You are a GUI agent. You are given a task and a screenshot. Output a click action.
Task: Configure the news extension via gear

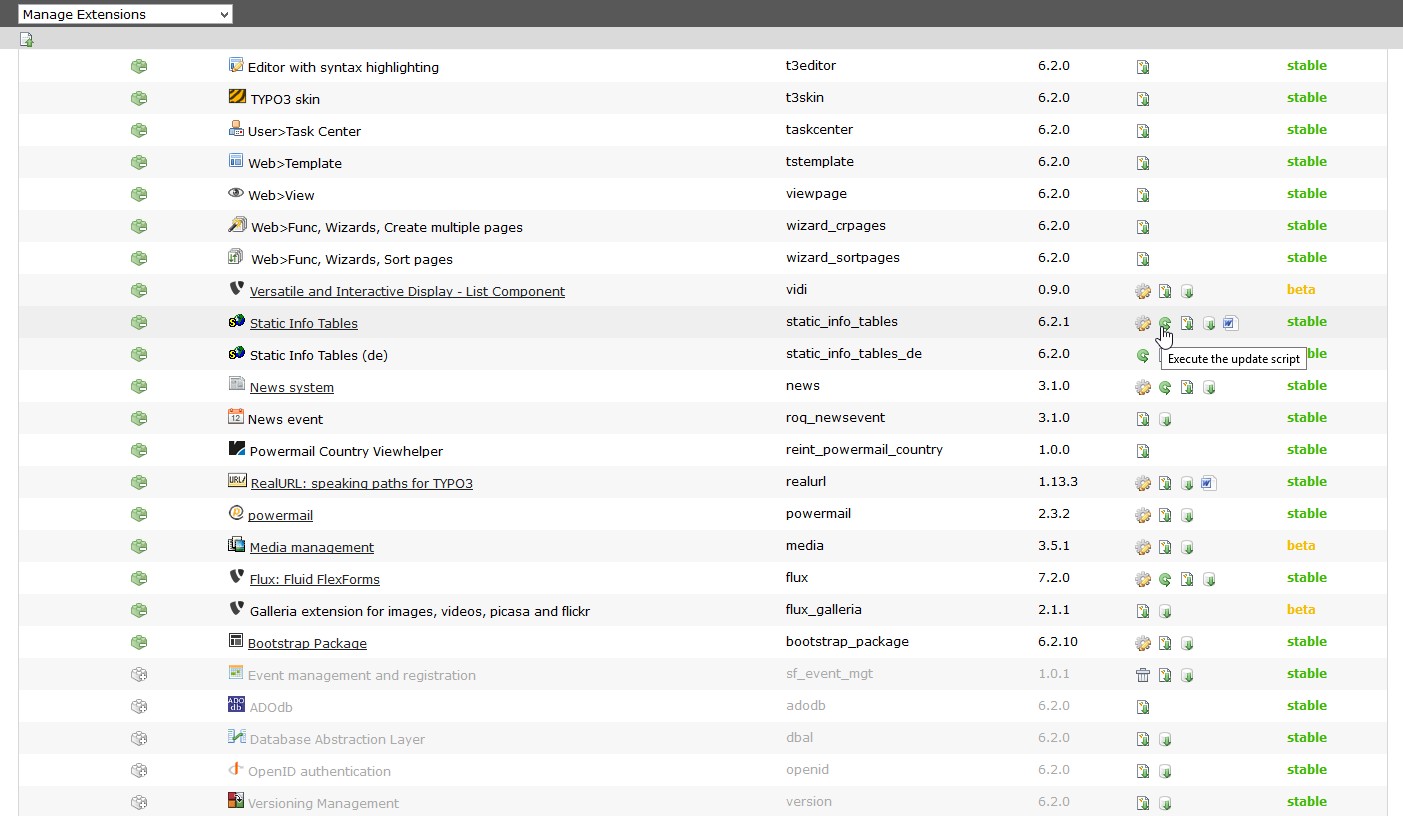[1143, 388]
